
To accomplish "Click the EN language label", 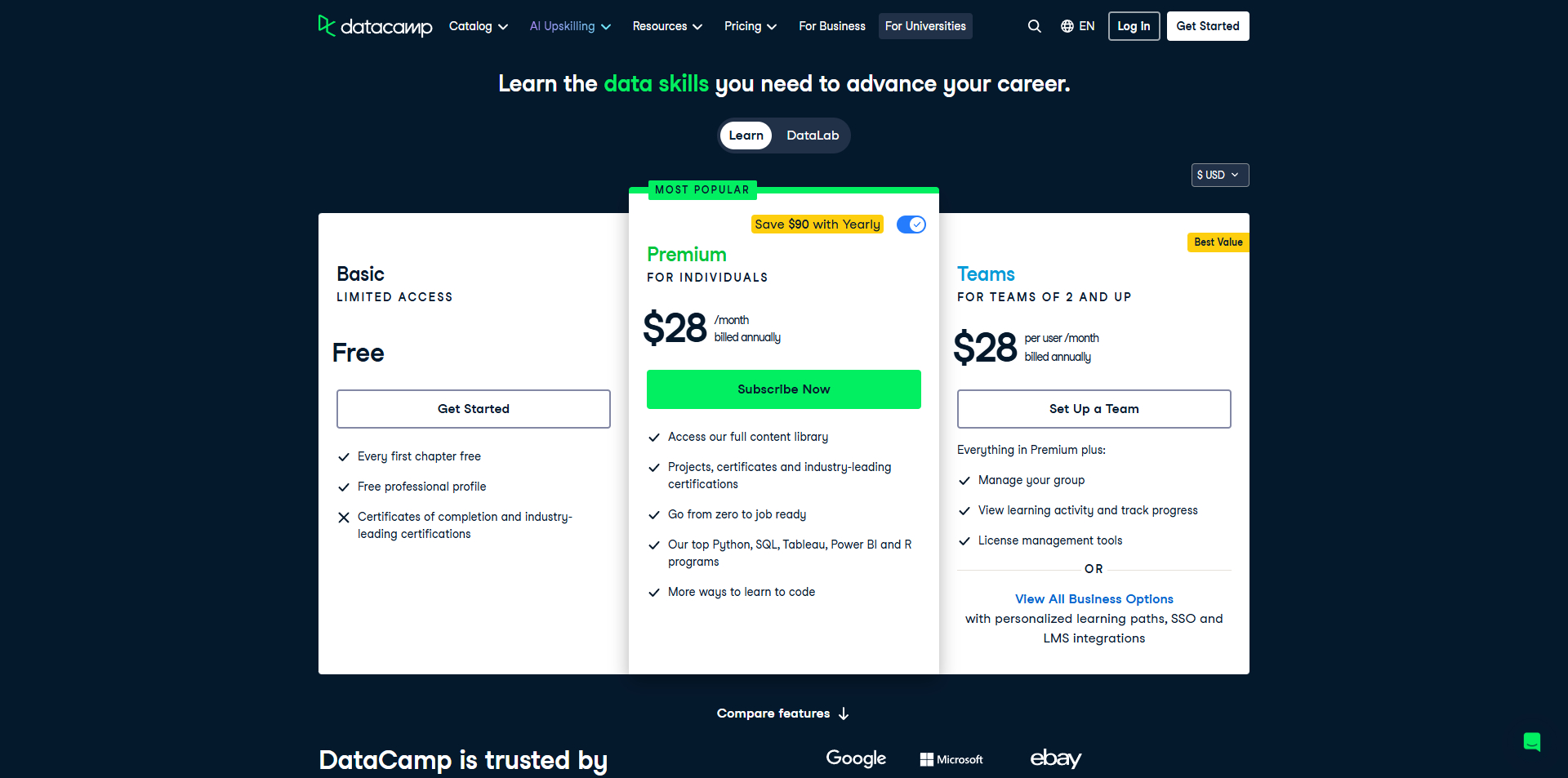I will (x=1086, y=26).
